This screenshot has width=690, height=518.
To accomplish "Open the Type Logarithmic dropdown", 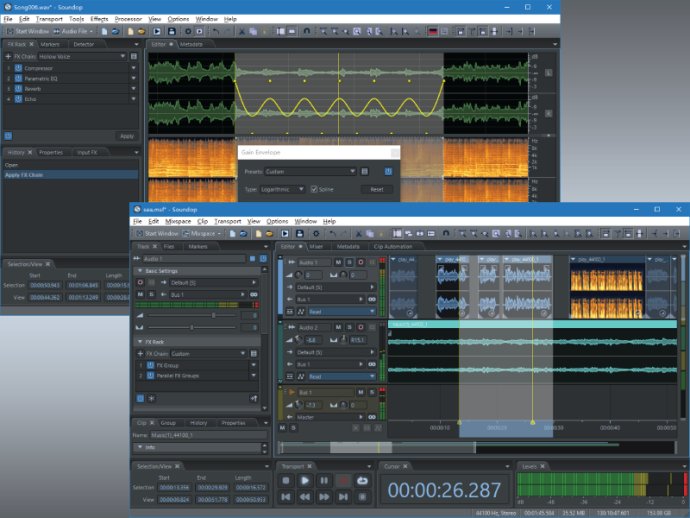I will pyautogui.click(x=282, y=189).
